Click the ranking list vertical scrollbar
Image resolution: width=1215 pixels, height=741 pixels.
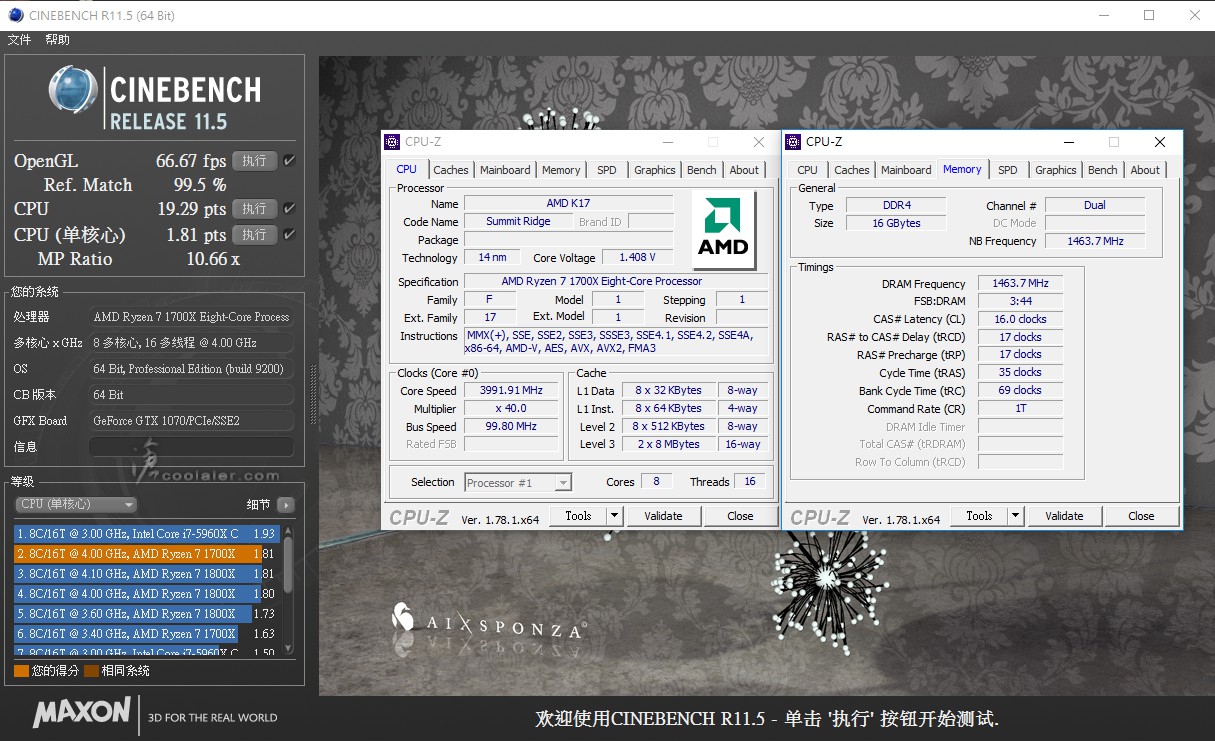click(x=288, y=588)
